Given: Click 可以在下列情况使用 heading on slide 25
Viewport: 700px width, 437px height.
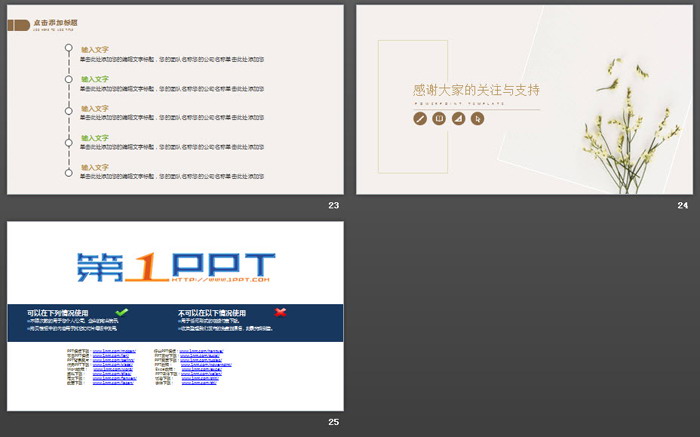Looking at the screenshot, I should click(58, 313).
